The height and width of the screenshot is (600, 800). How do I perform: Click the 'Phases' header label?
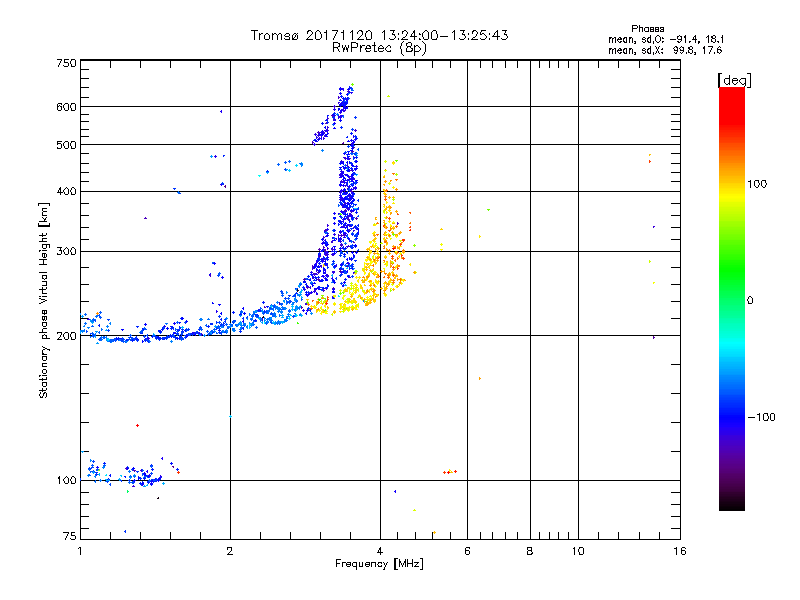[x=647, y=29]
